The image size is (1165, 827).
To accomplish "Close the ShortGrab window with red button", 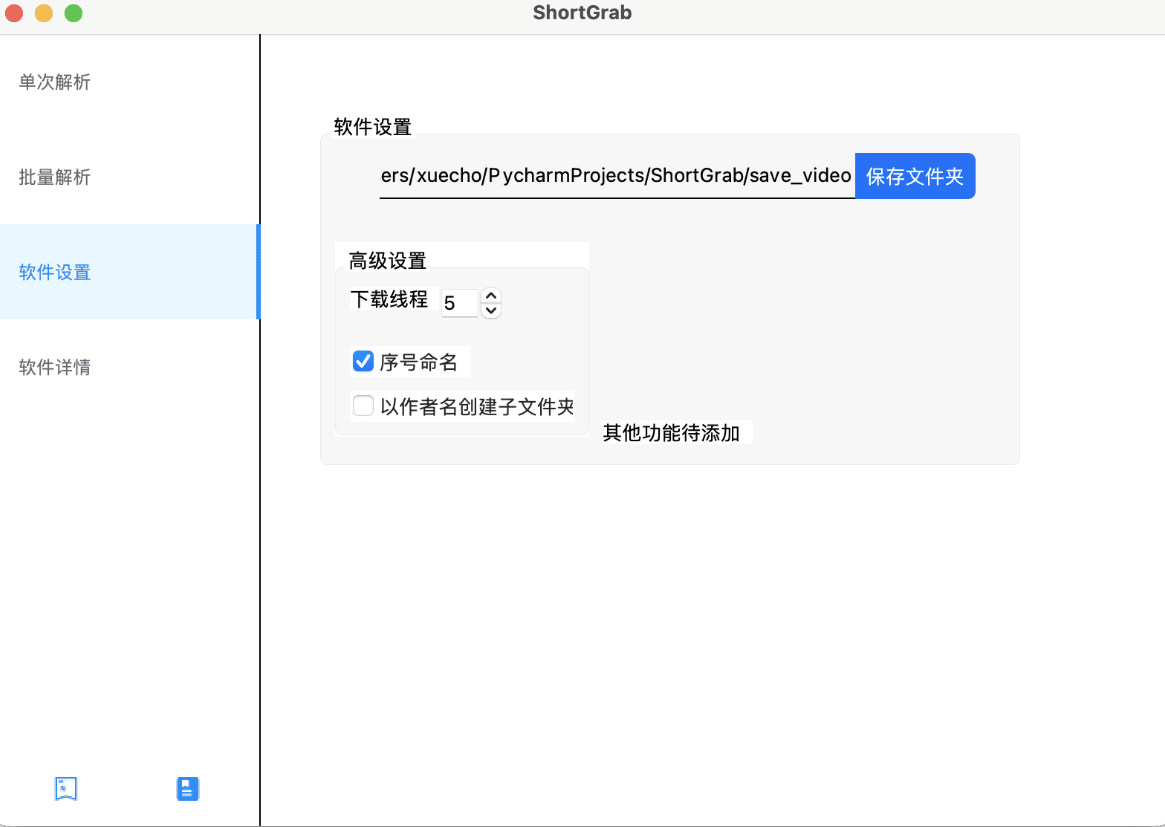I will coord(14,14).
